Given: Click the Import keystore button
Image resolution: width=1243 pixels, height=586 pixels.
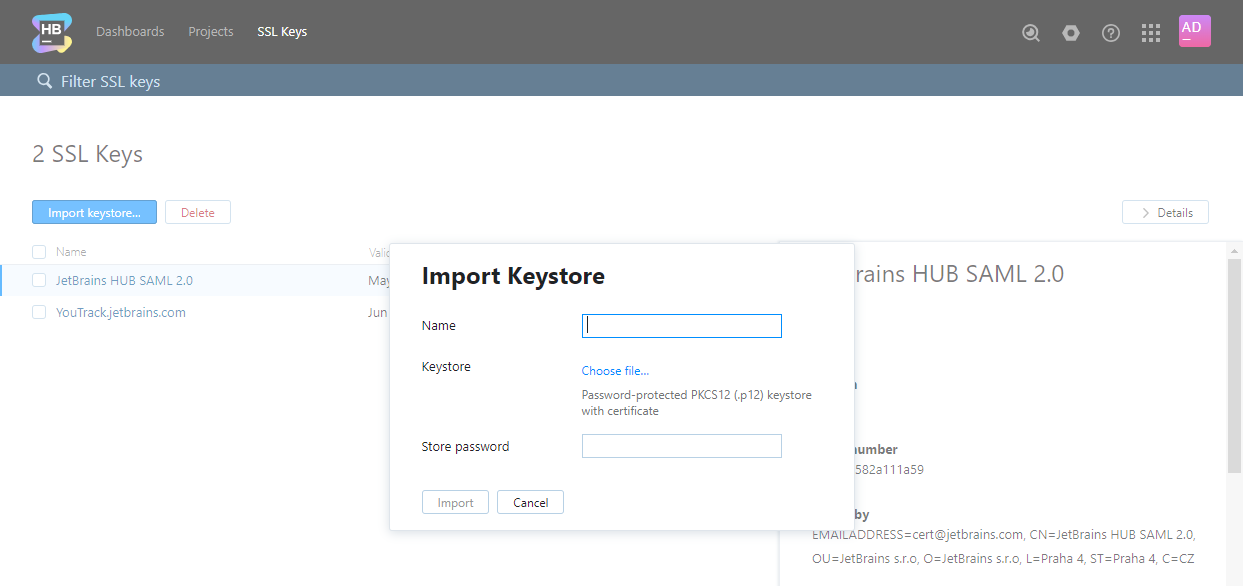Looking at the screenshot, I should coord(94,212).
